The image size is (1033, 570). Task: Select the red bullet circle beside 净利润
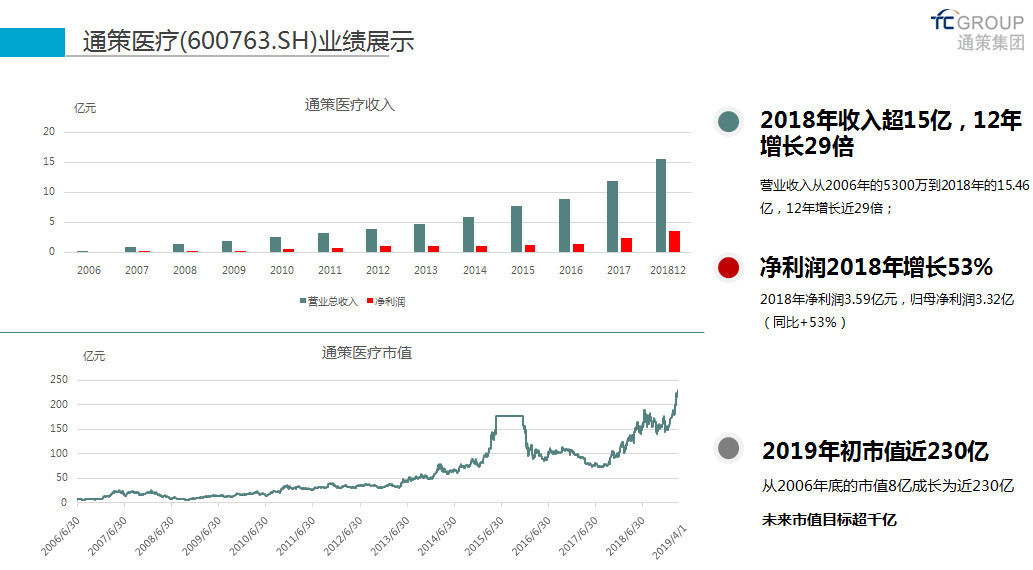click(x=728, y=268)
